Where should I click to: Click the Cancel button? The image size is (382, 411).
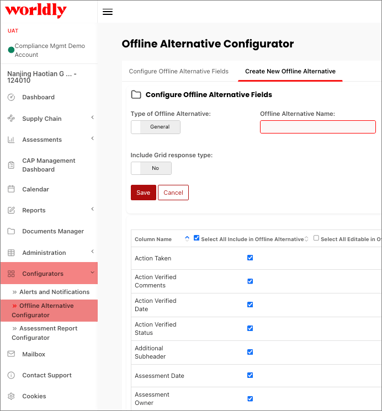[173, 193]
